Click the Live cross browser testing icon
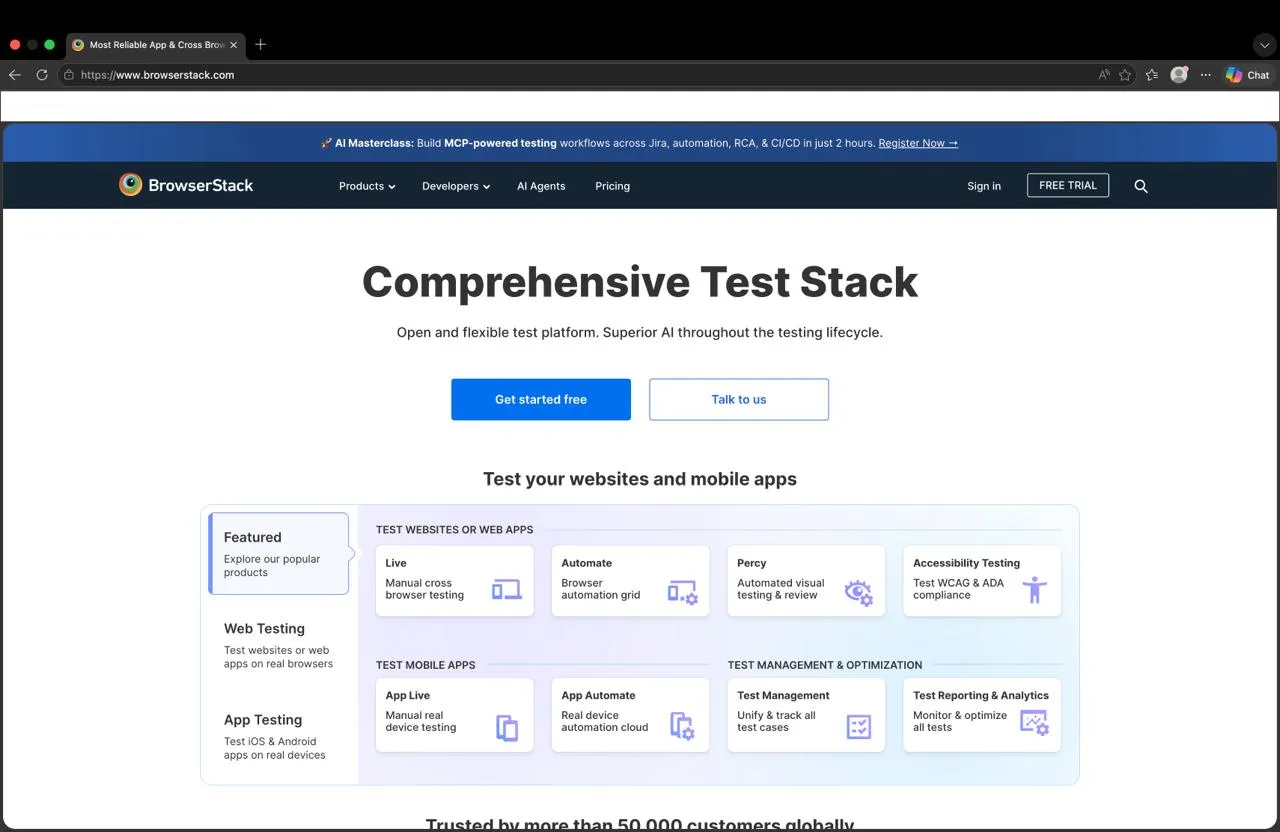 click(x=507, y=590)
